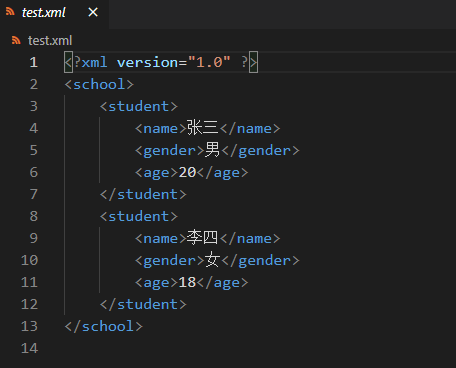456x368 pixels.
Task: Click the age value 20 on line 6
Action: pyautogui.click(x=187, y=172)
